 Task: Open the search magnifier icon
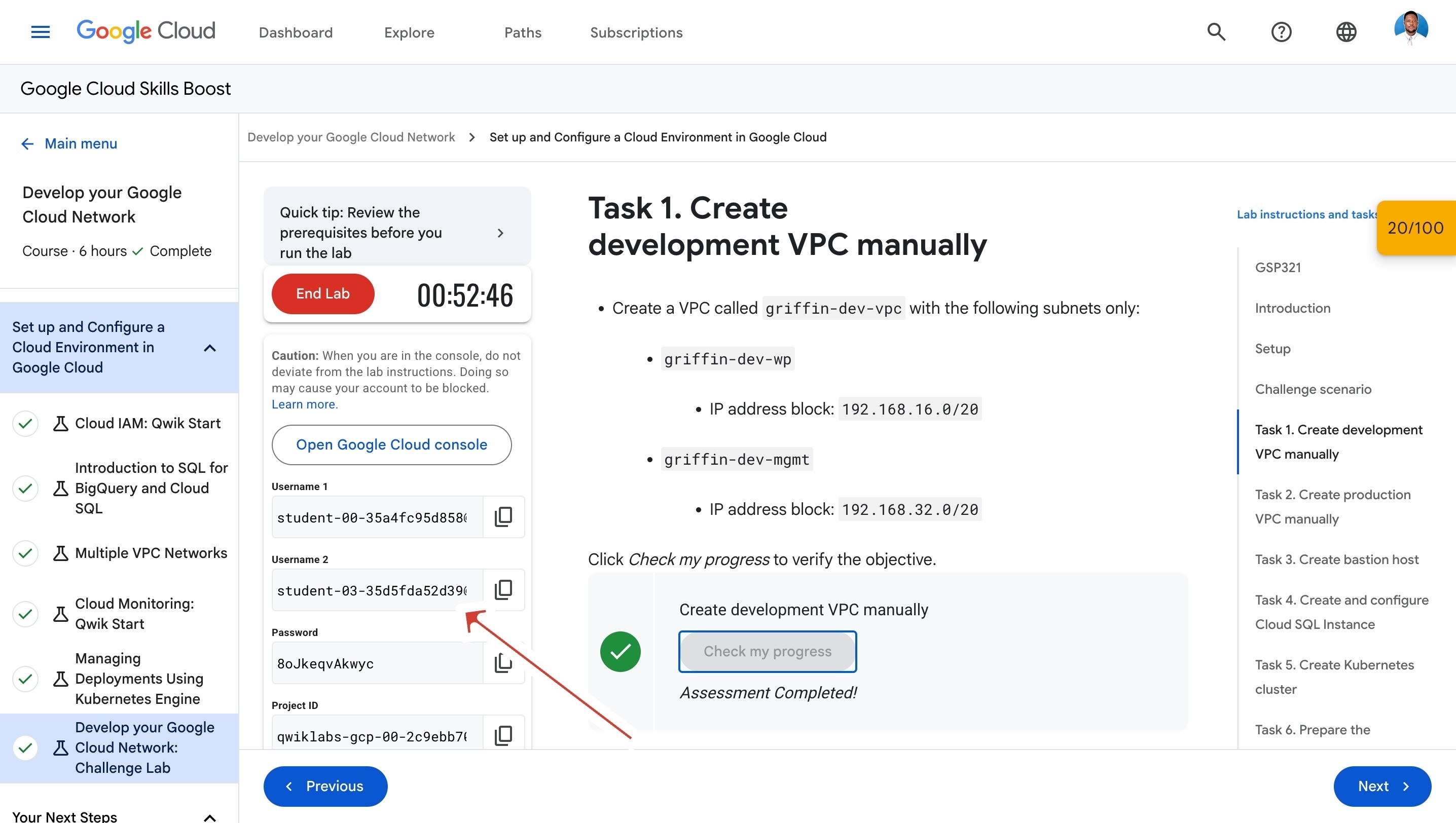(x=1216, y=31)
